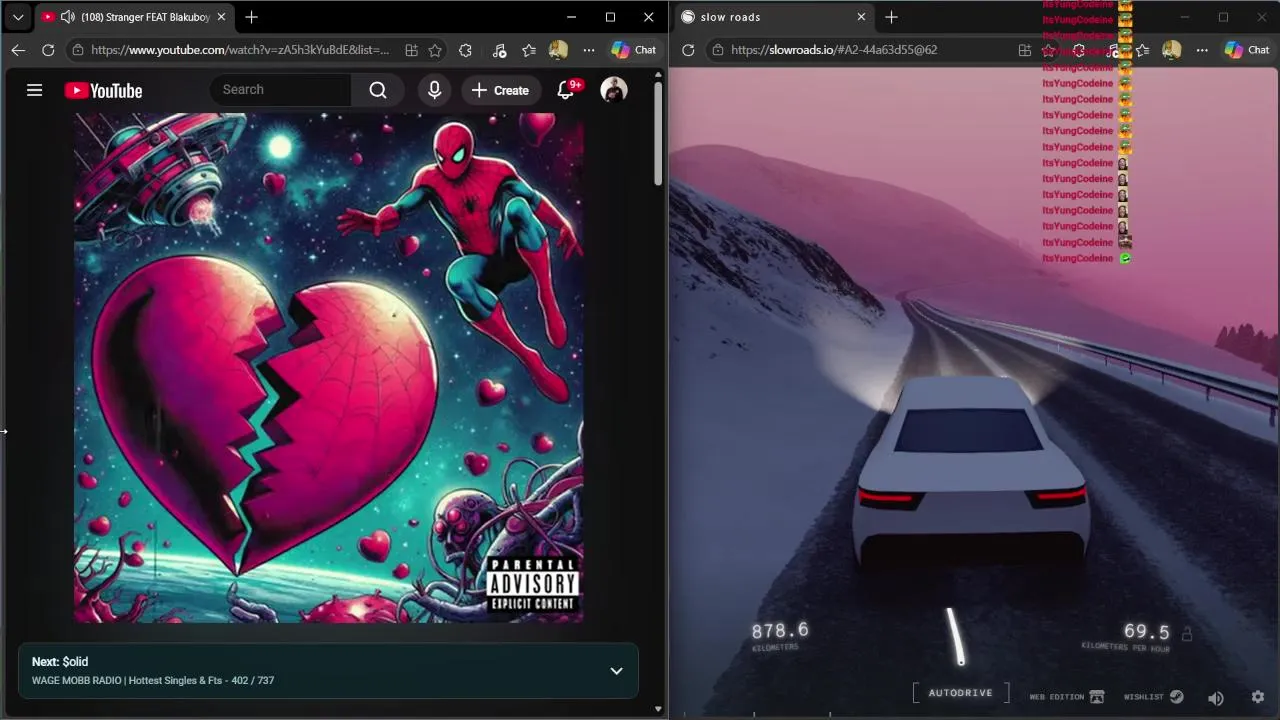Toggle the speed lock padlock icon

click(x=1187, y=634)
